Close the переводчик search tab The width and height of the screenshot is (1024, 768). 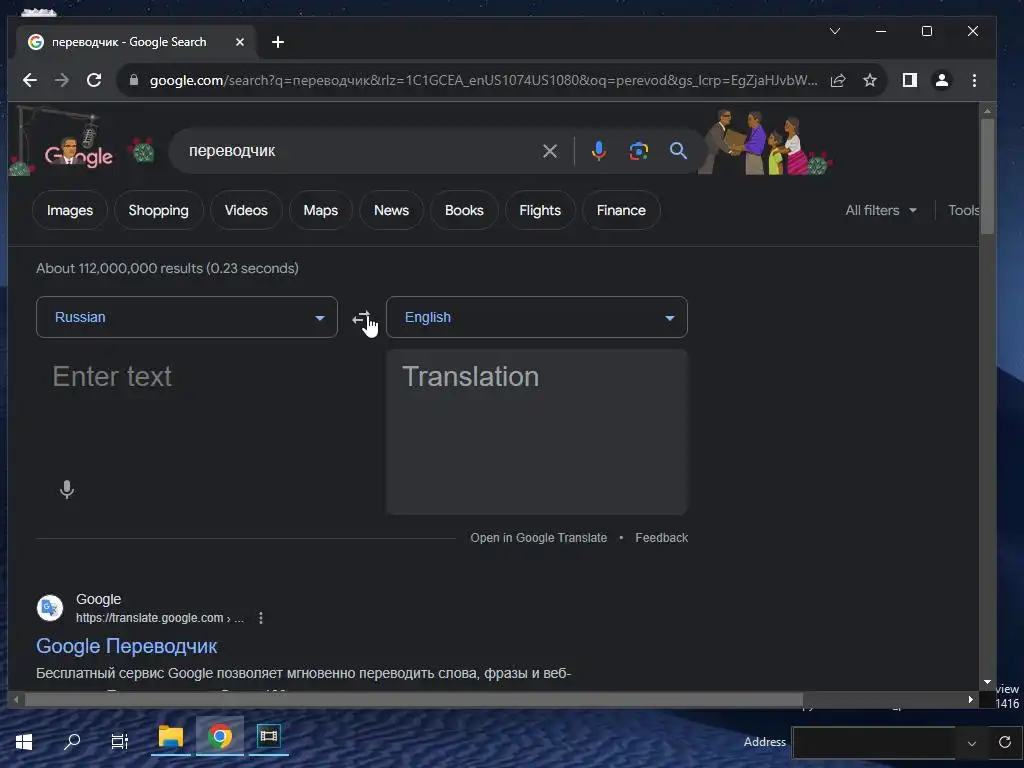tap(240, 42)
